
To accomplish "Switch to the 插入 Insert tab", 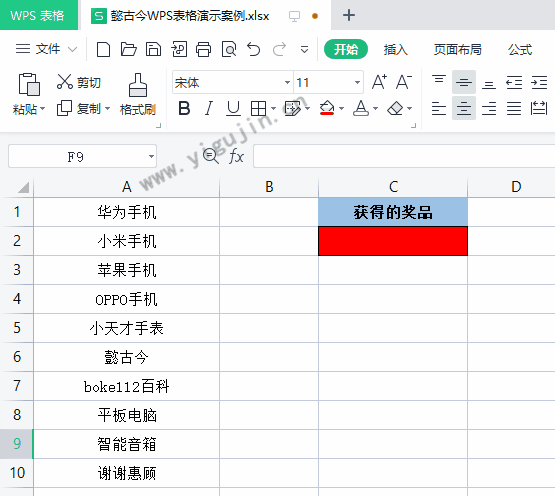I will click(395, 49).
